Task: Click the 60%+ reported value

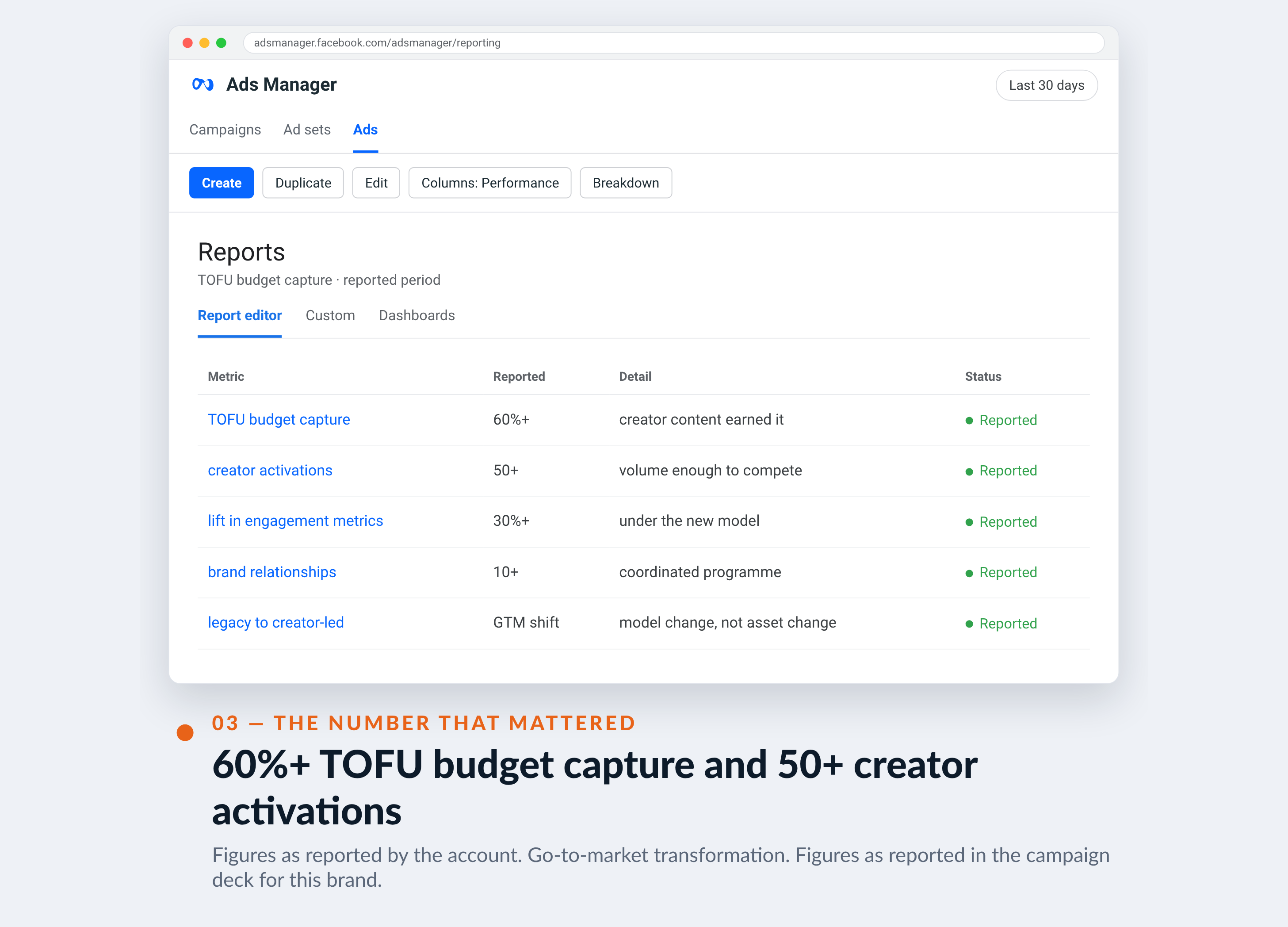Action: [511, 419]
